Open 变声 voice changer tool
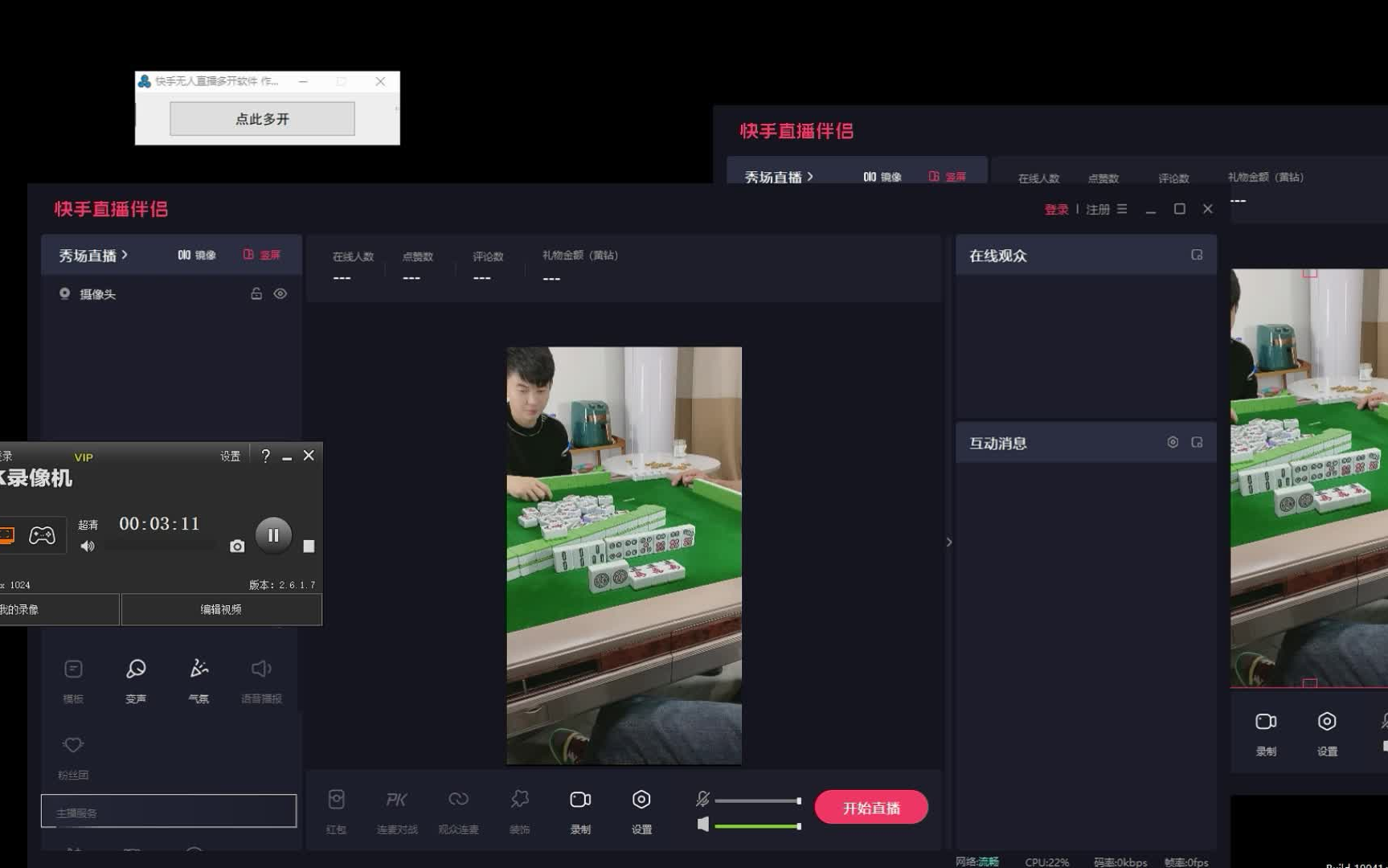Viewport: 1388px width, 868px height. [x=136, y=681]
